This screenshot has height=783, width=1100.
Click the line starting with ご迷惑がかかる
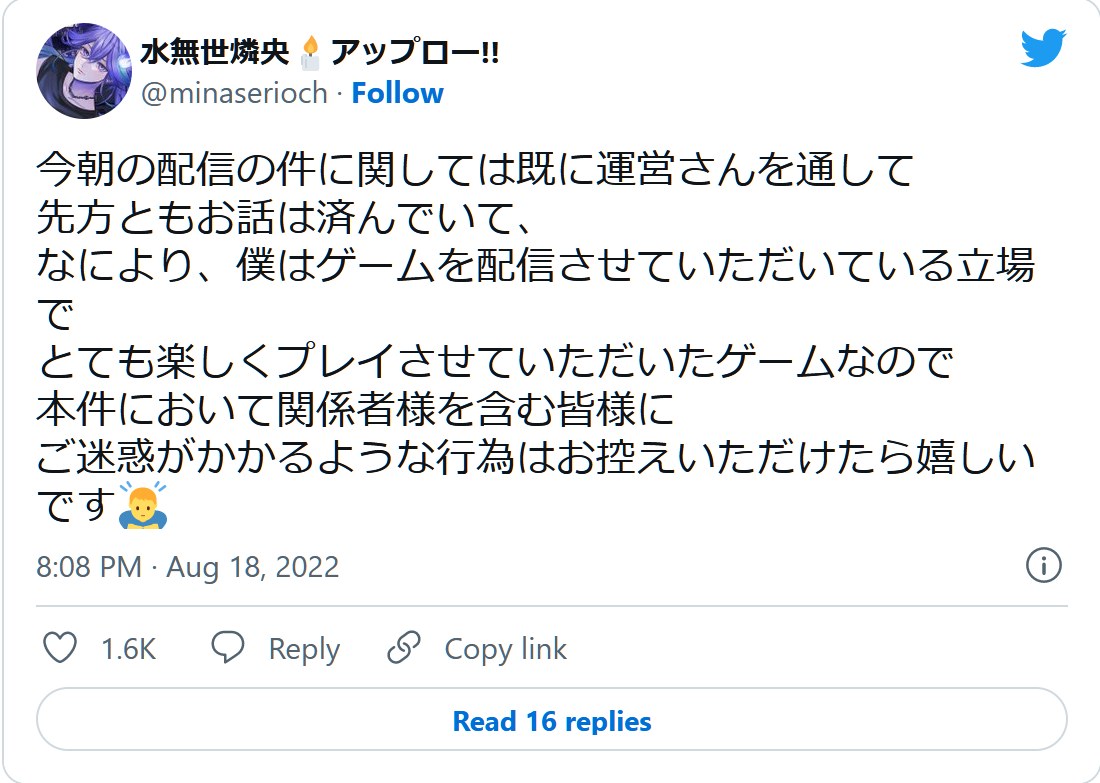535,459
